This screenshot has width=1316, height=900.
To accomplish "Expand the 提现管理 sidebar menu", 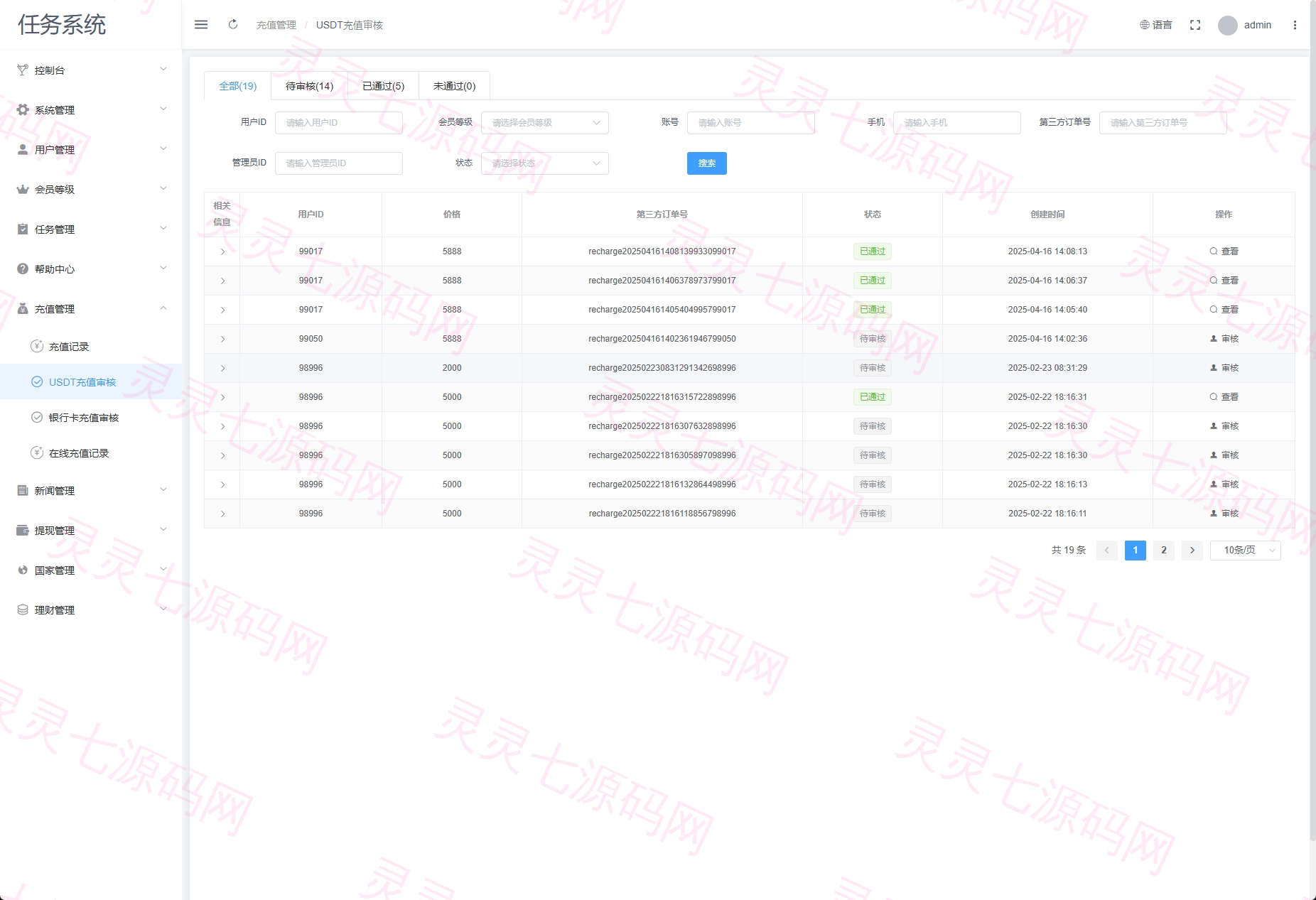I will (91, 531).
